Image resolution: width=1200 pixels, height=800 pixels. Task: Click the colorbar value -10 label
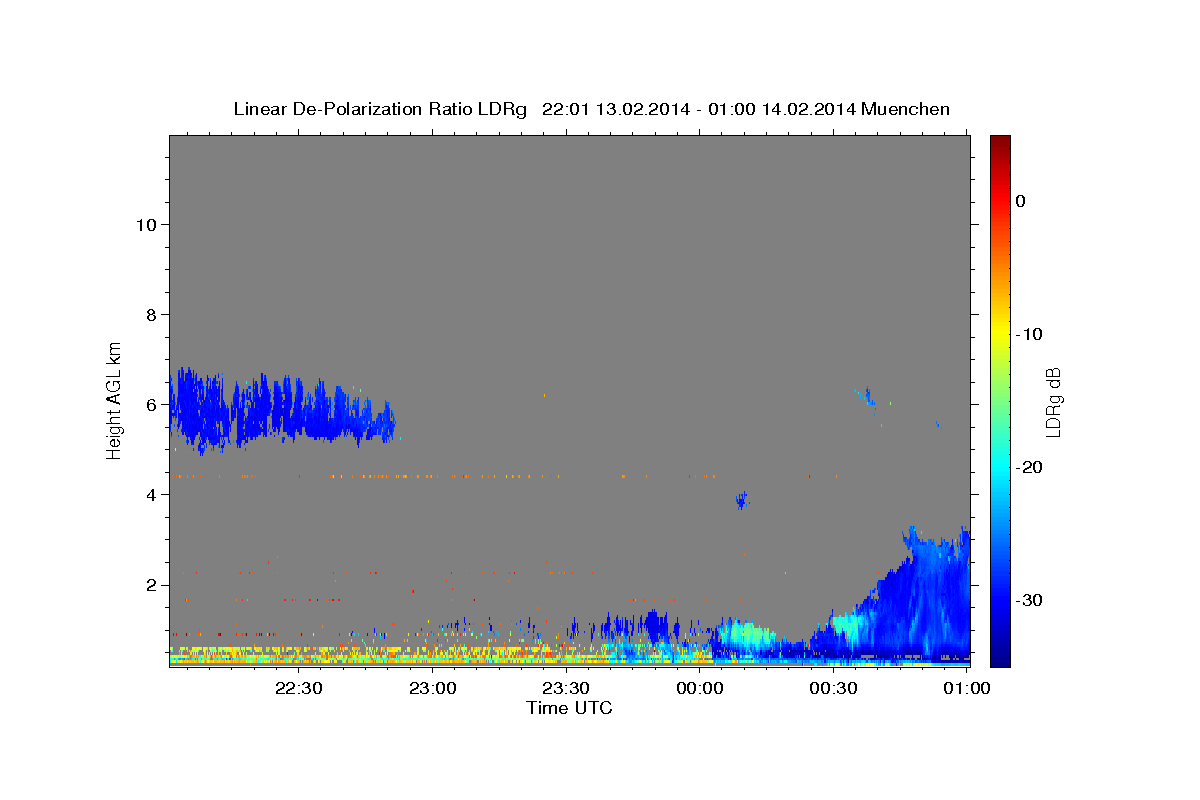[1028, 334]
